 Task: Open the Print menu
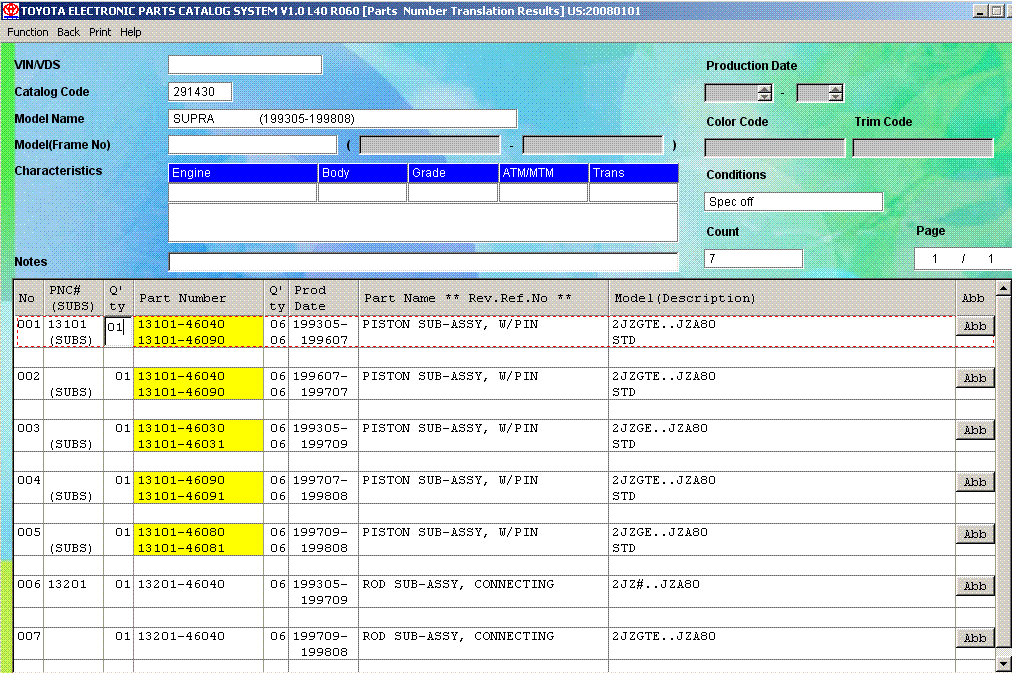(100, 32)
